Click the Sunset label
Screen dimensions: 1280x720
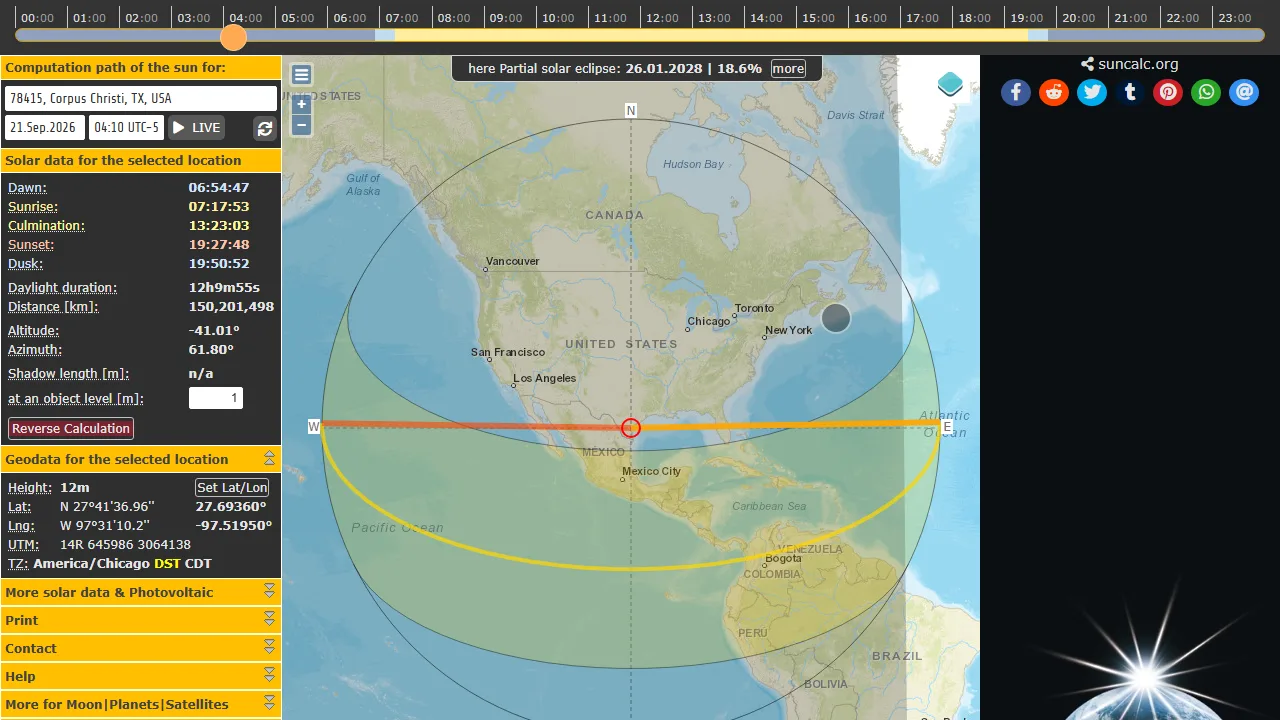31,244
